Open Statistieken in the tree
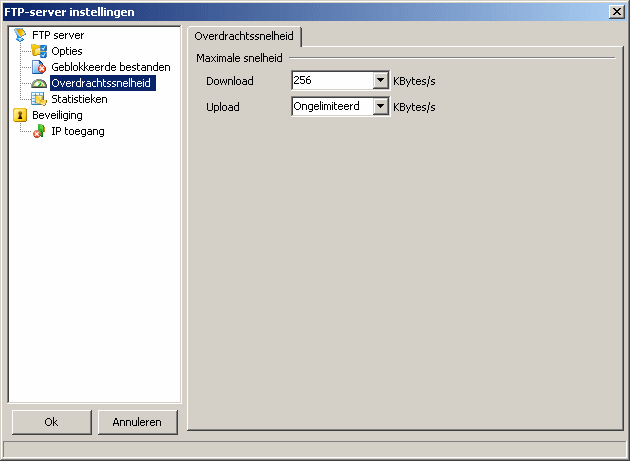Screen dimensions: 630x461 79,99
